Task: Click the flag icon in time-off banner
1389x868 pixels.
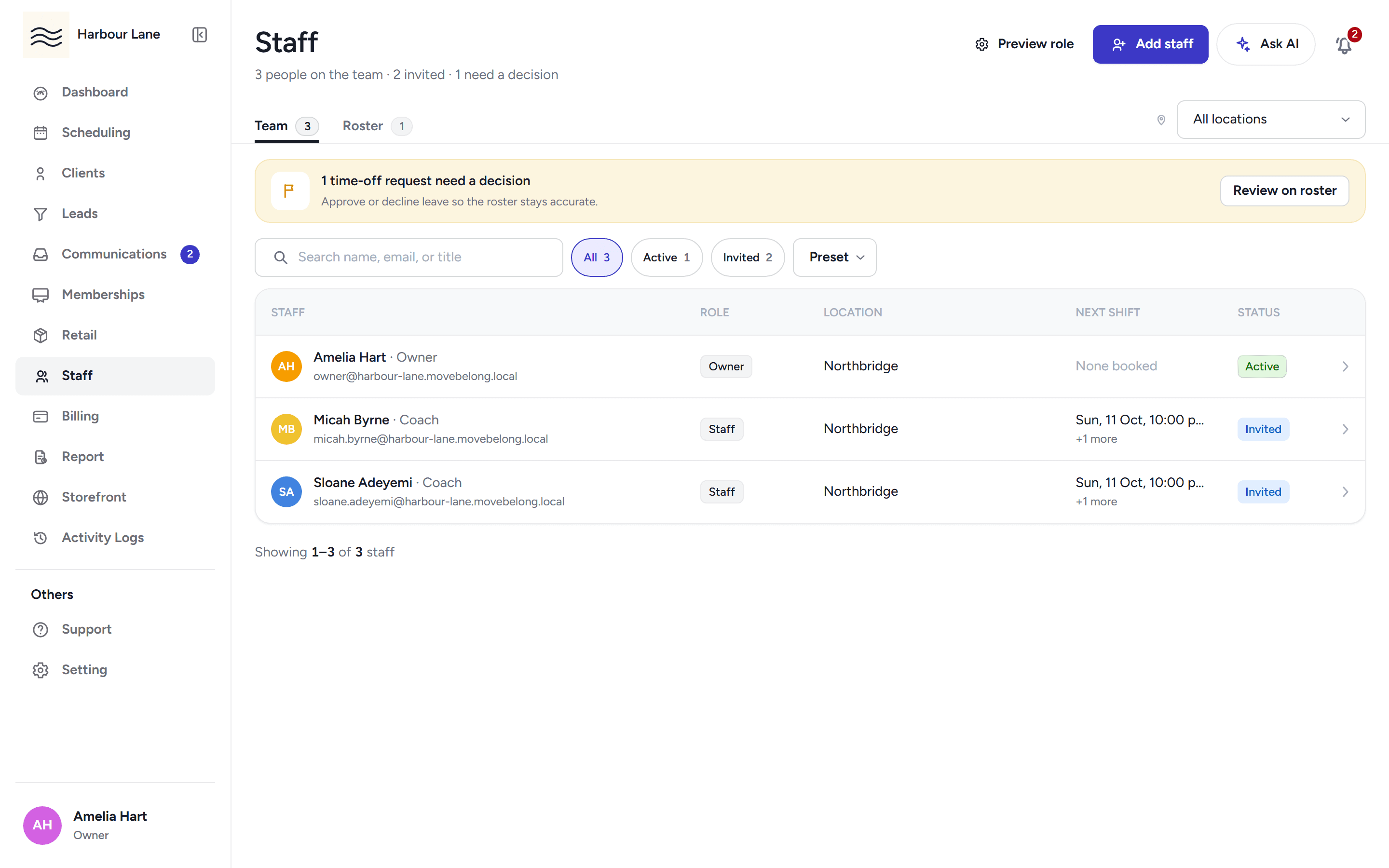Action: (x=289, y=190)
